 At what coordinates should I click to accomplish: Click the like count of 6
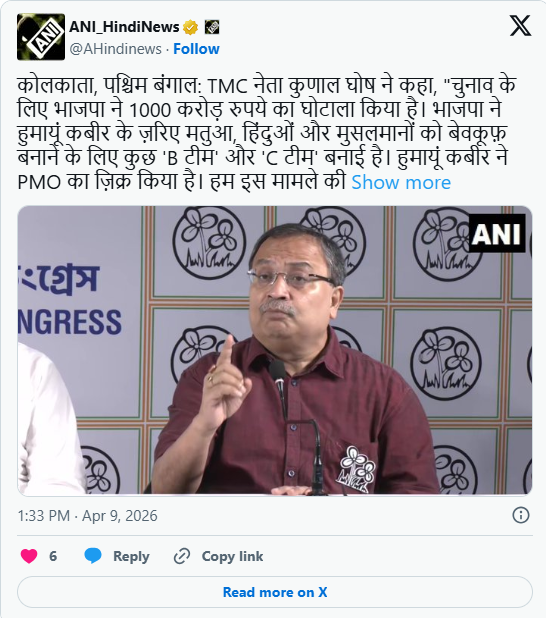tap(53, 556)
